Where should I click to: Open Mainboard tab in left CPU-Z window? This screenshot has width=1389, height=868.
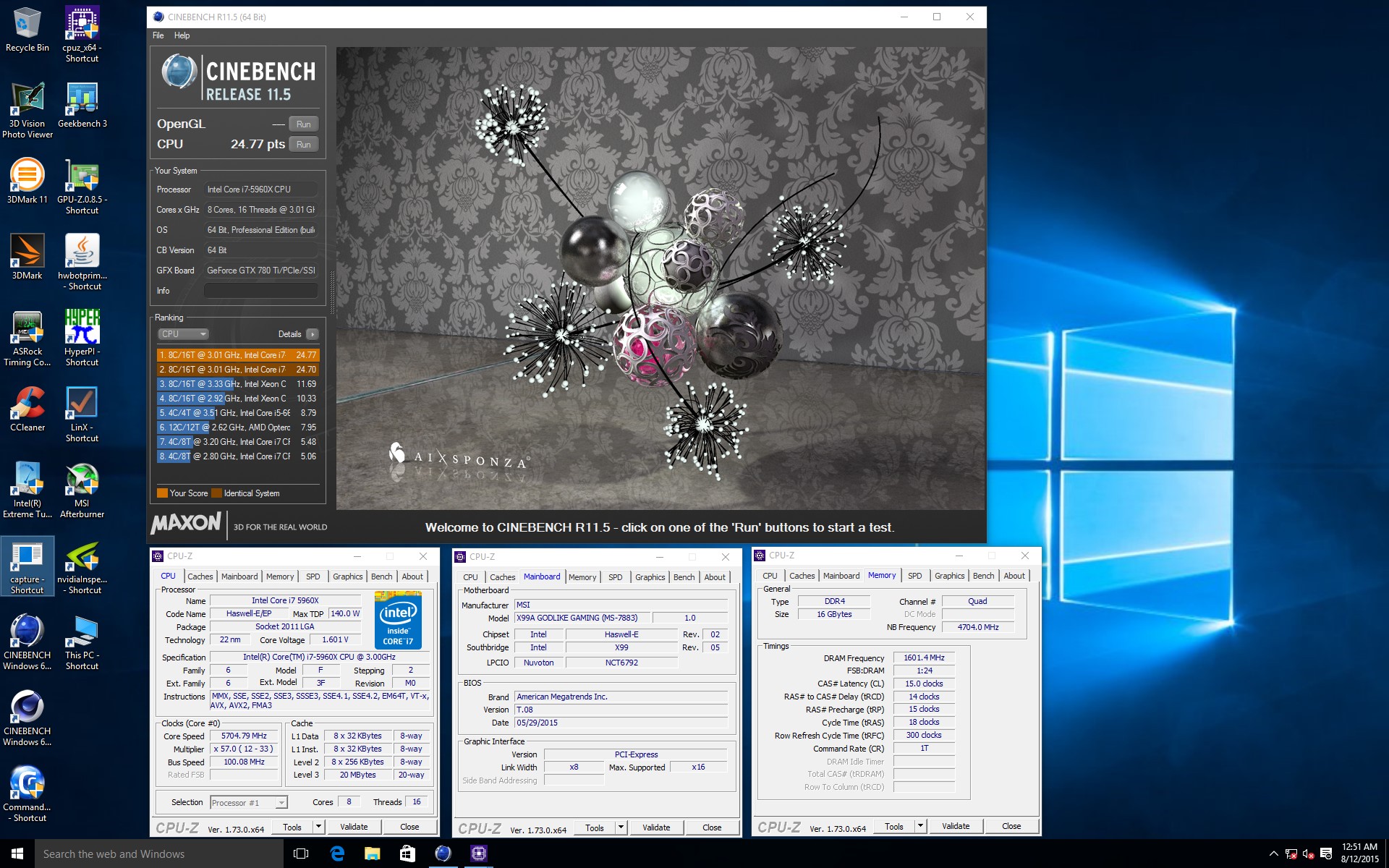(x=239, y=576)
